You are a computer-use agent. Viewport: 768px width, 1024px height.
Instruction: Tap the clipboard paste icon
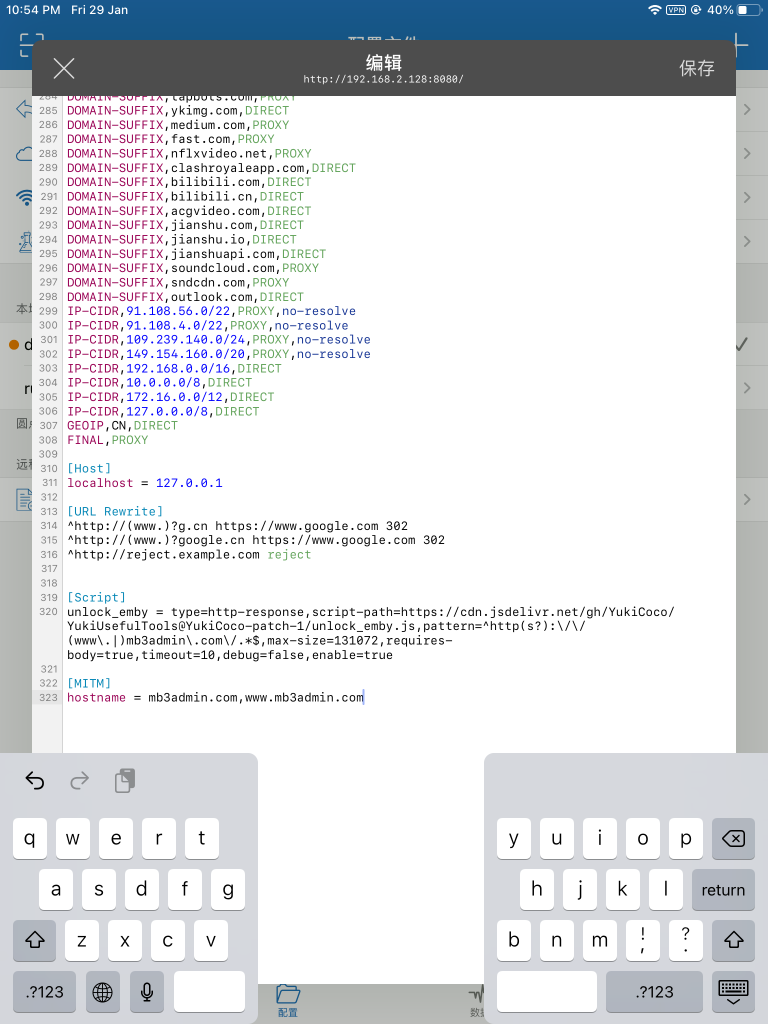click(x=124, y=781)
